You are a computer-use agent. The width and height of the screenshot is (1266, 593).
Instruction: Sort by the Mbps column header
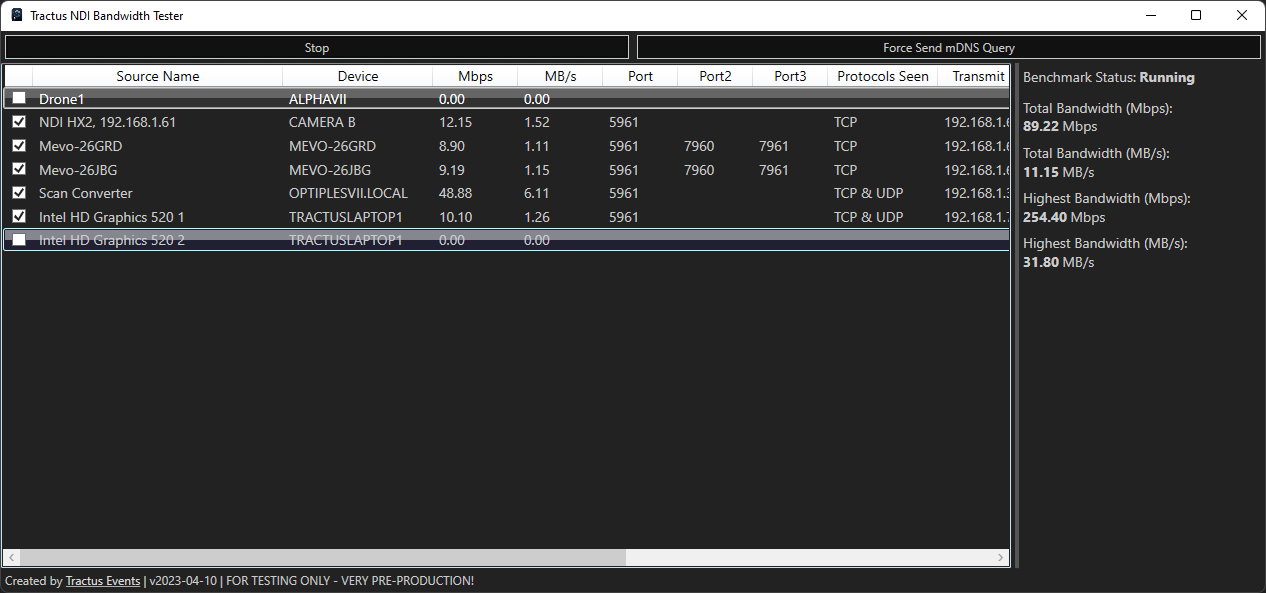(x=475, y=76)
